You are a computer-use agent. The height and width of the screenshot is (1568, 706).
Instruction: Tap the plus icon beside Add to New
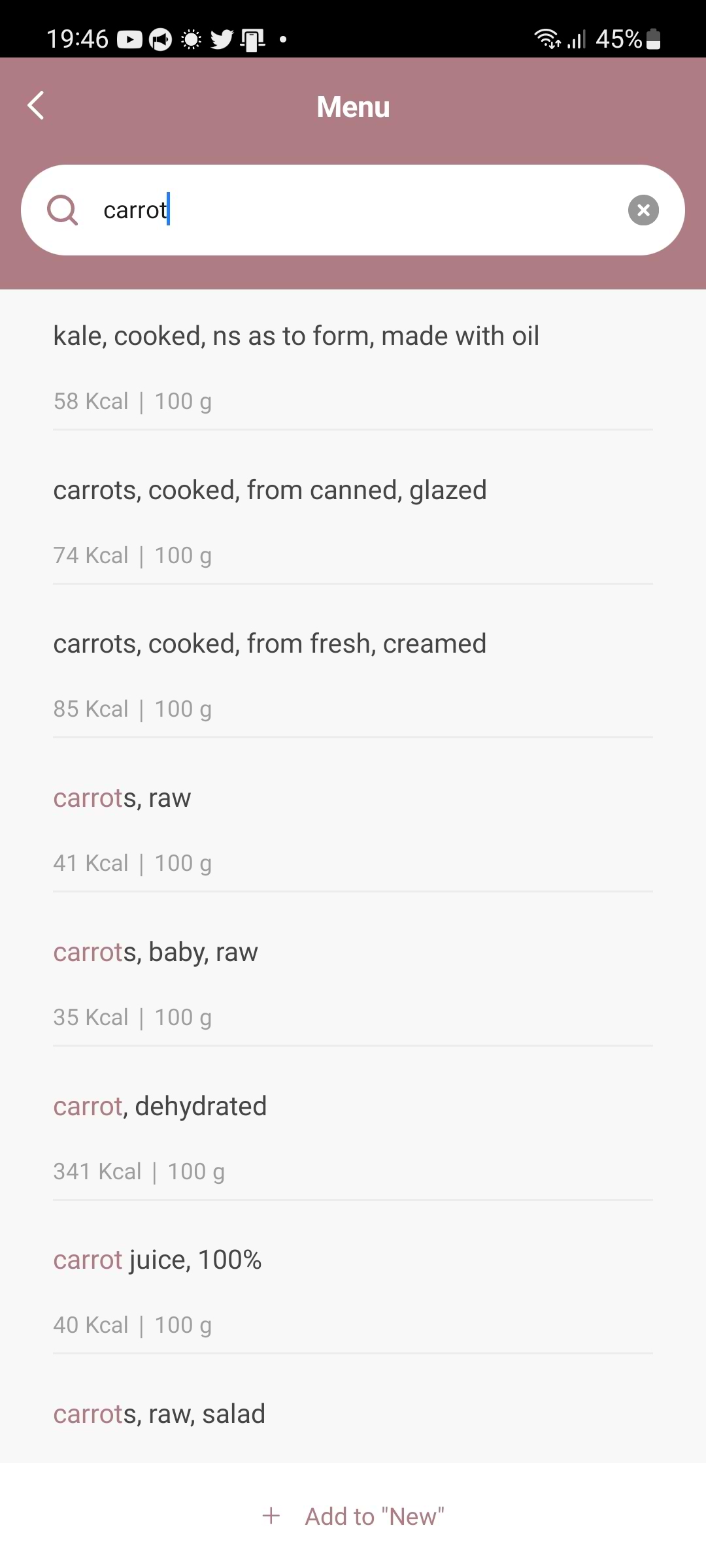[271, 1516]
